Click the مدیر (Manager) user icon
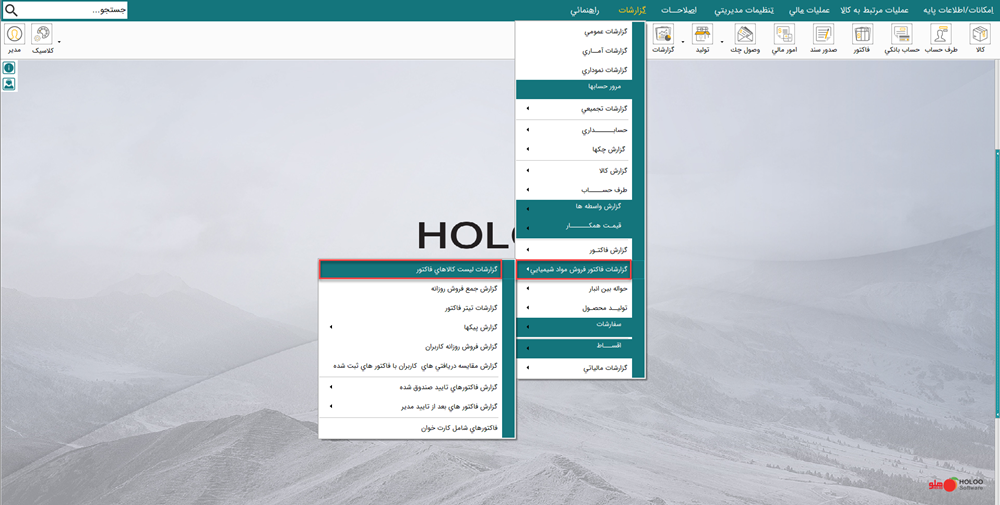The image size is (1000, 505). coord(15,38)
